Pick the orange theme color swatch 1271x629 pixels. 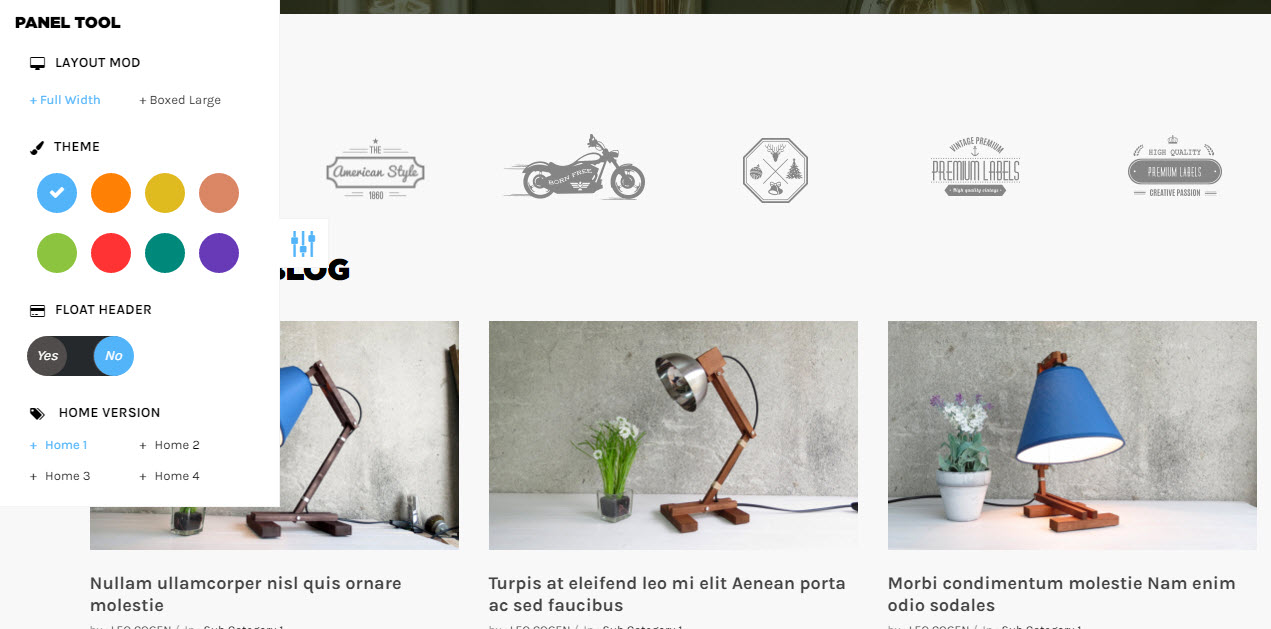[111, 193]
